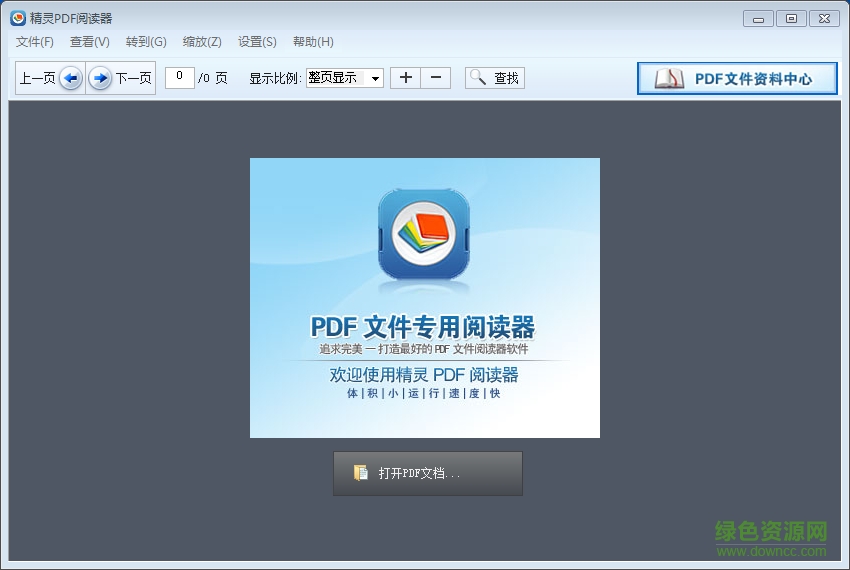Minimize the PDF reader window
This screenshot has width=850, height=570.
[759, 18]
